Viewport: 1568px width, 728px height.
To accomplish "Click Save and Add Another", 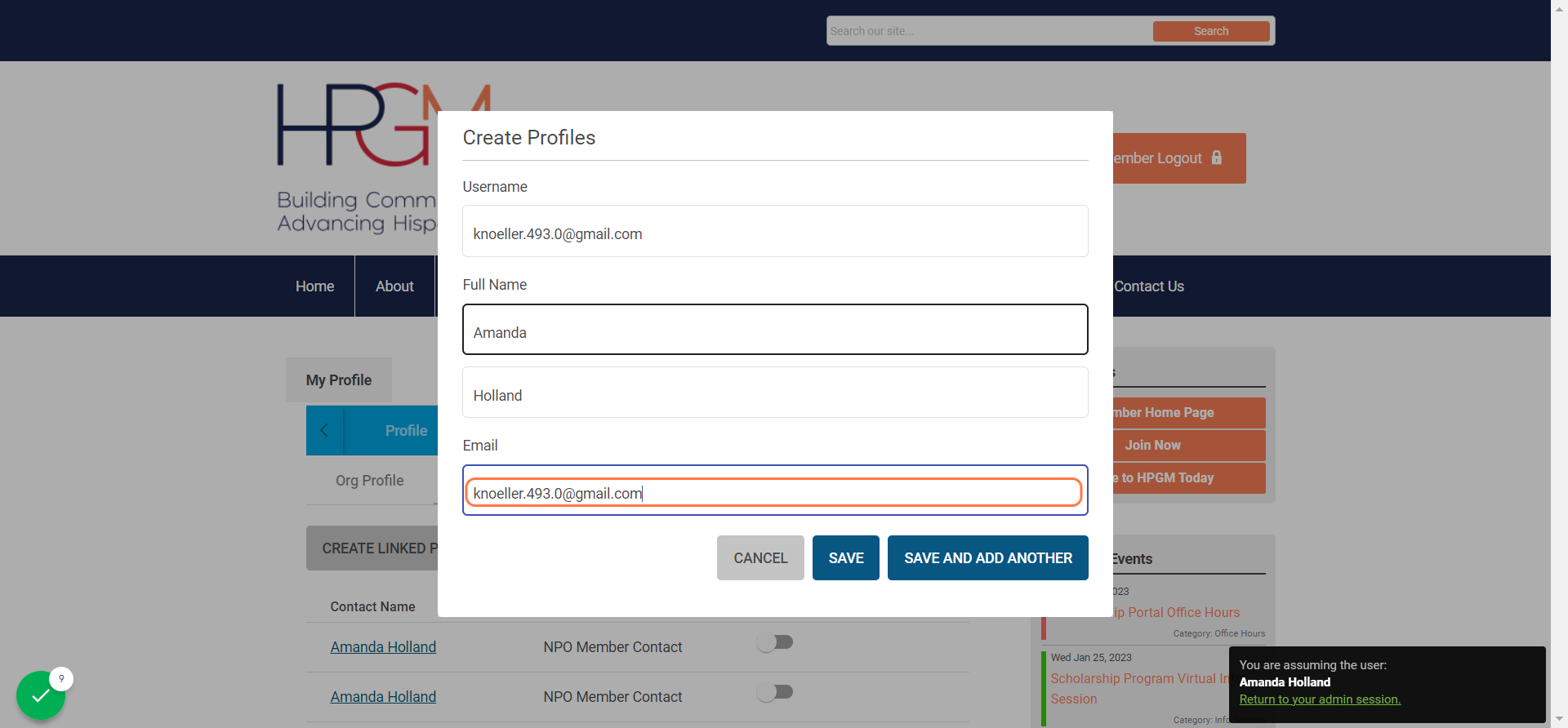I will point(988,558).
